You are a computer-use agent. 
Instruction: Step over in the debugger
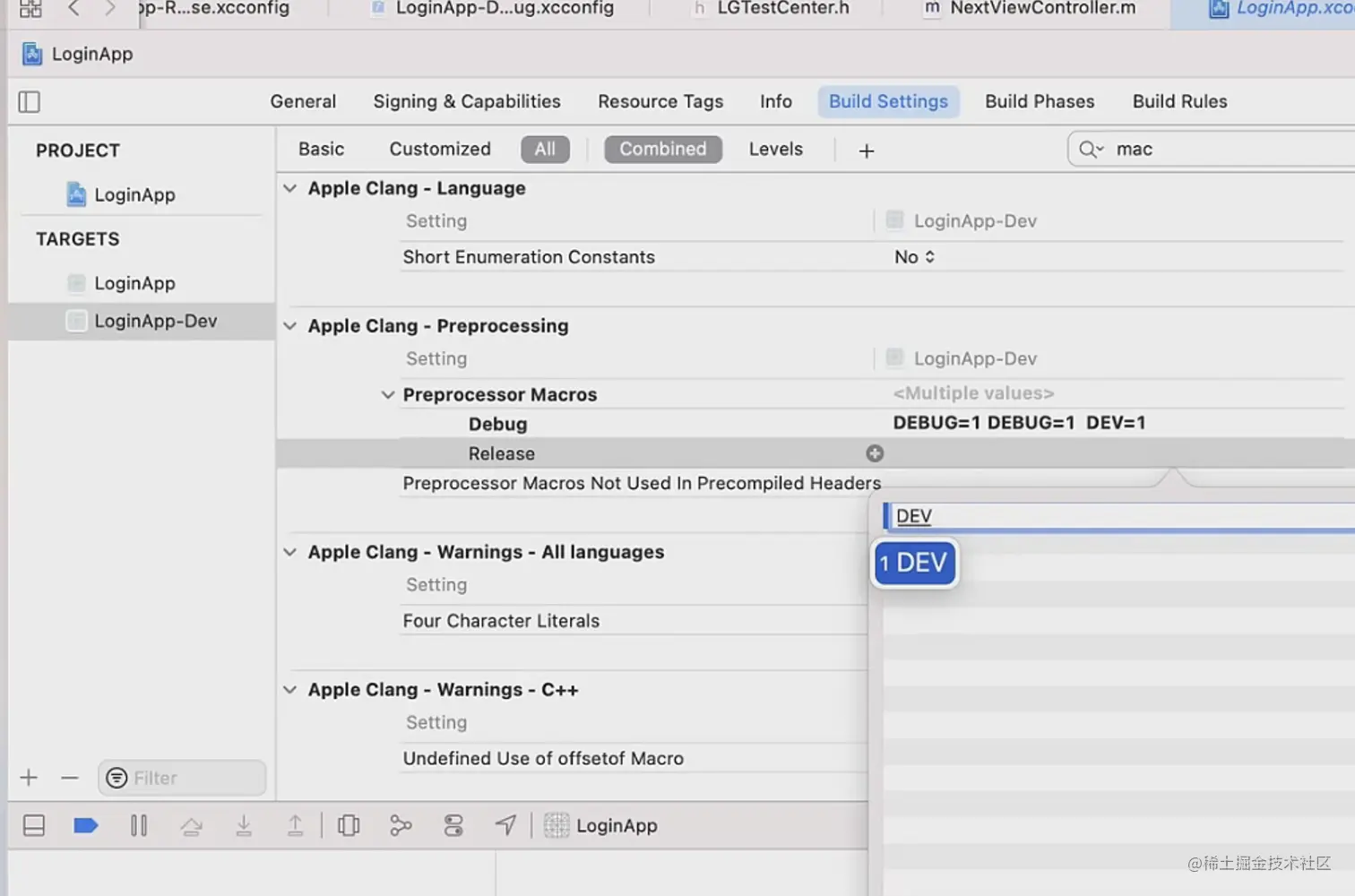point(191,825)
